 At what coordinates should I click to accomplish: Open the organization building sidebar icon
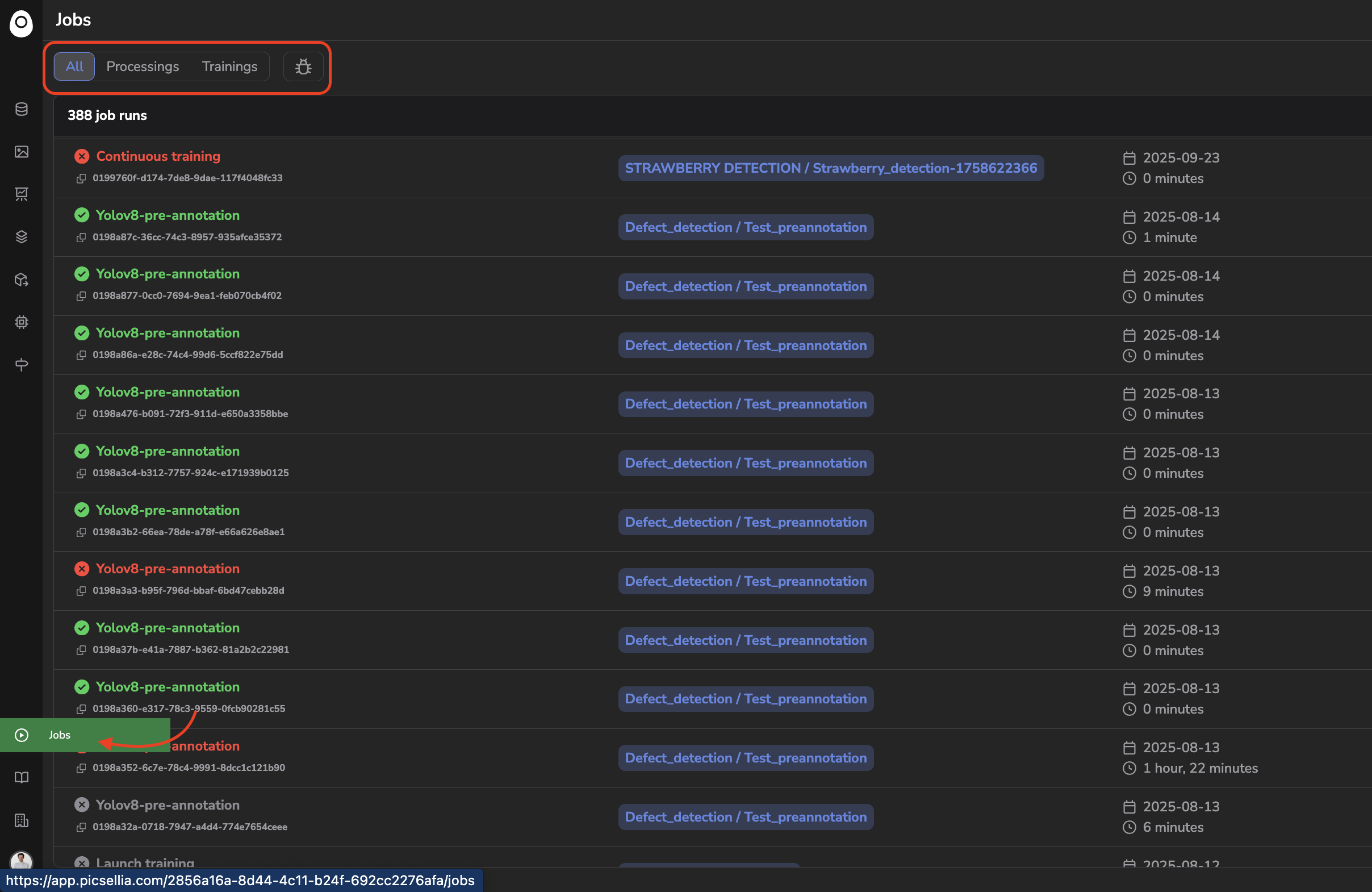pos(22,820)
